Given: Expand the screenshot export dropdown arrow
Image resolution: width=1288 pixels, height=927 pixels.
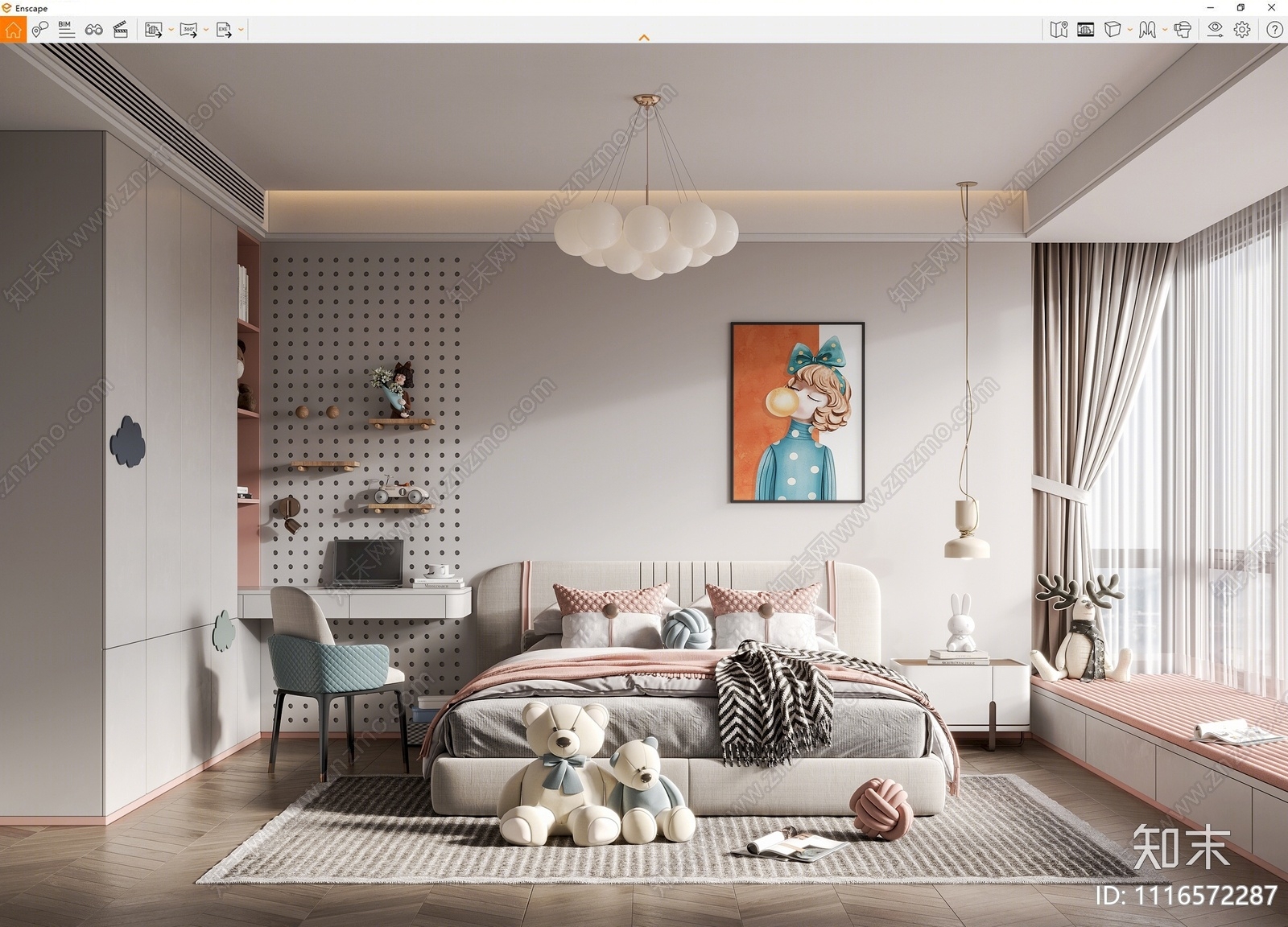Looking at the screenshot, I should tap(171, 30).
